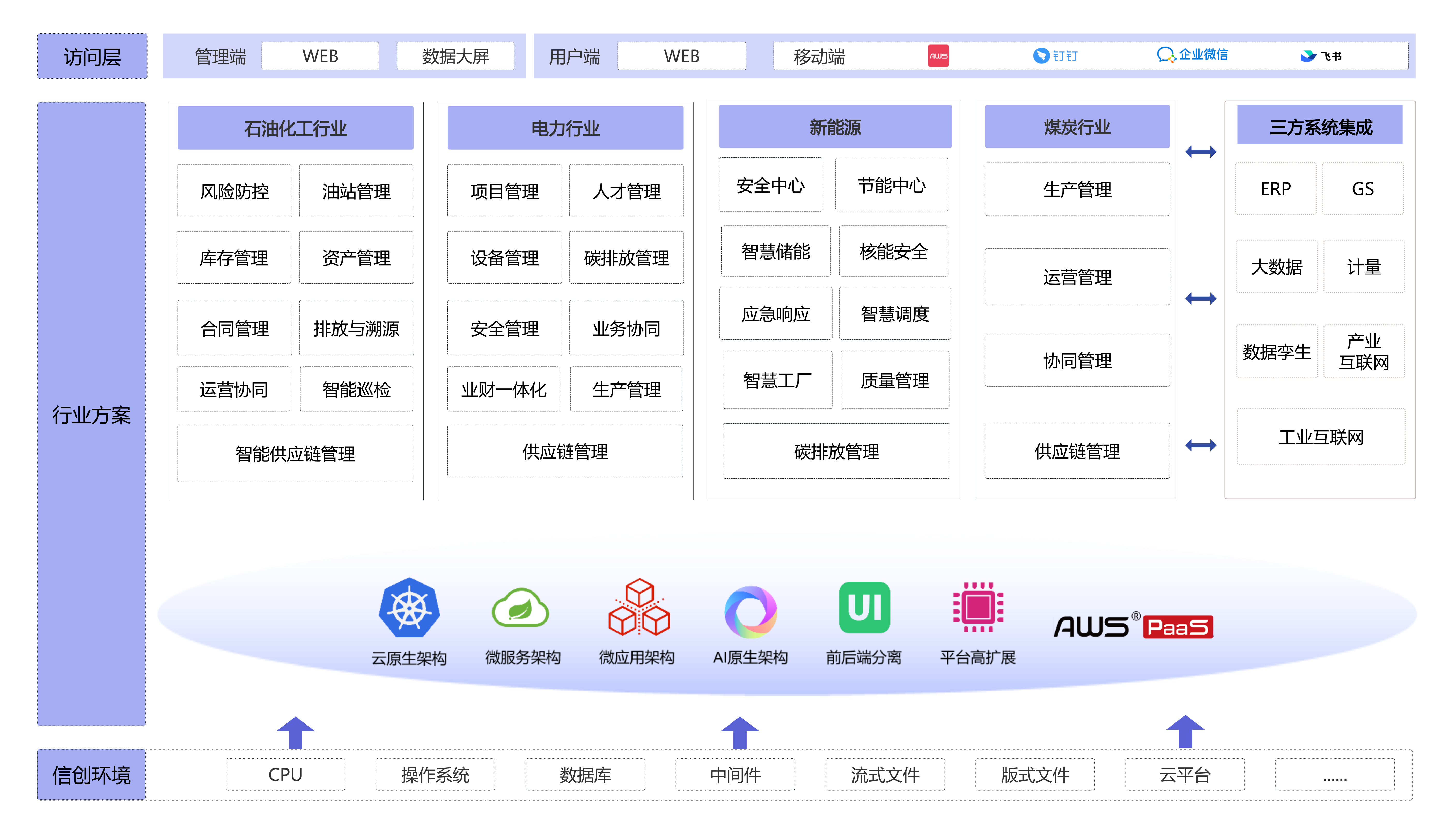Select the 排放与溯源 module

coord(356,328)
